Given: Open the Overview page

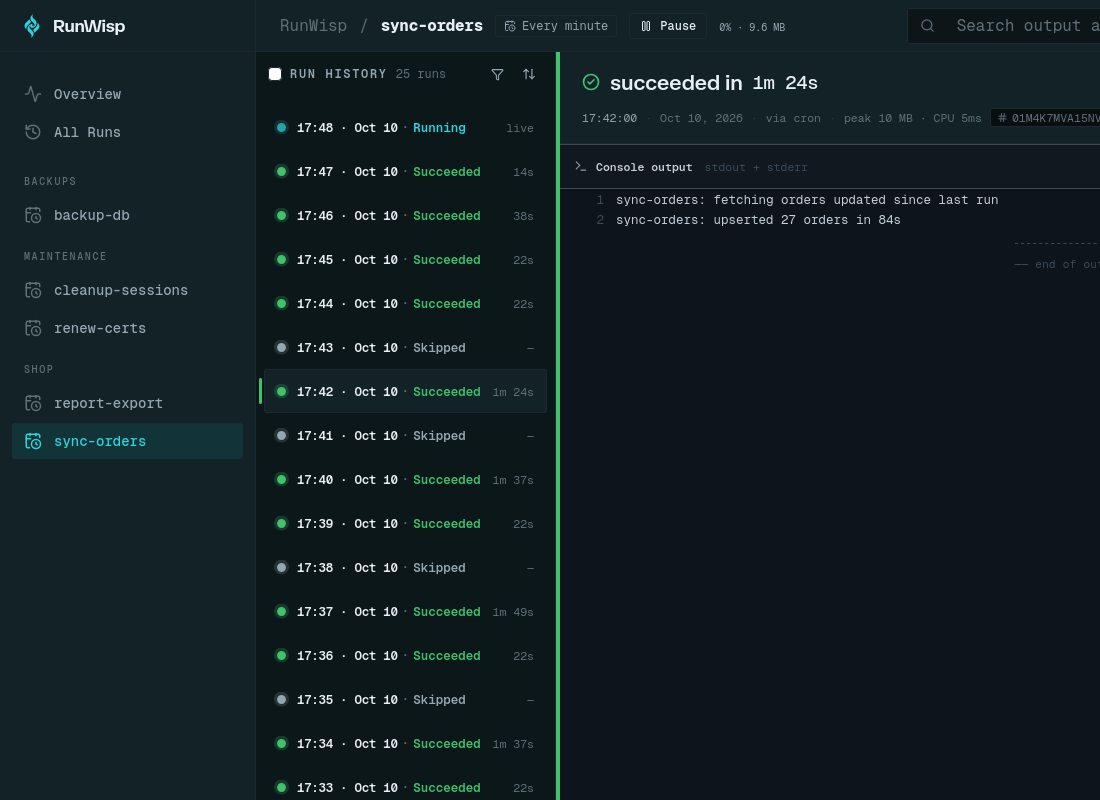Looking at the screenshot, I should click(128, 94).
